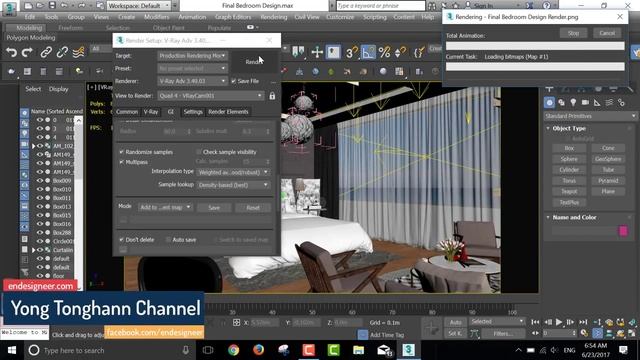Click the Redo arrow icon
Screen dimensions: 640x360
coord(27,52)
